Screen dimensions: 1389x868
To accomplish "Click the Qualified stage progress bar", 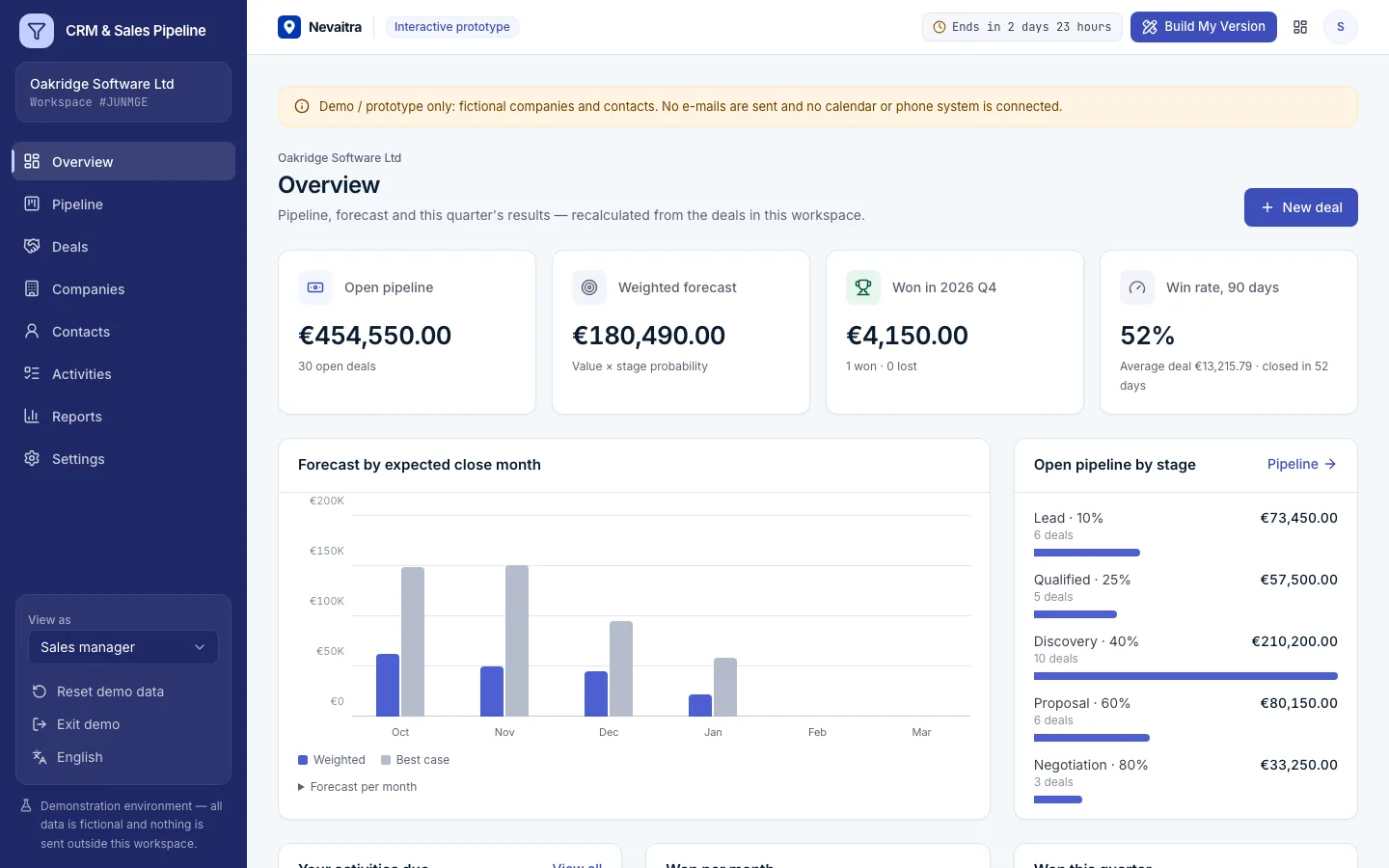I will click(1076, 614).
